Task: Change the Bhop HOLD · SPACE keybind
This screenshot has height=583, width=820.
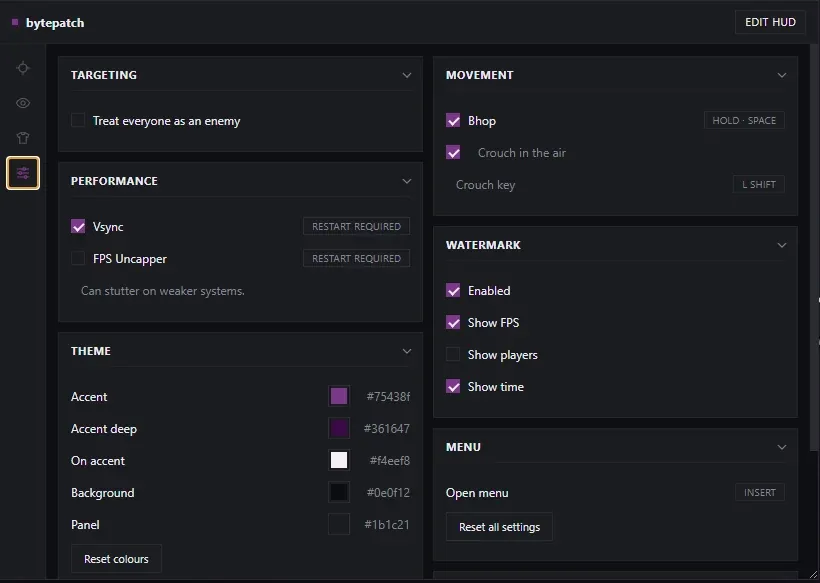Action: coord(744,120)
